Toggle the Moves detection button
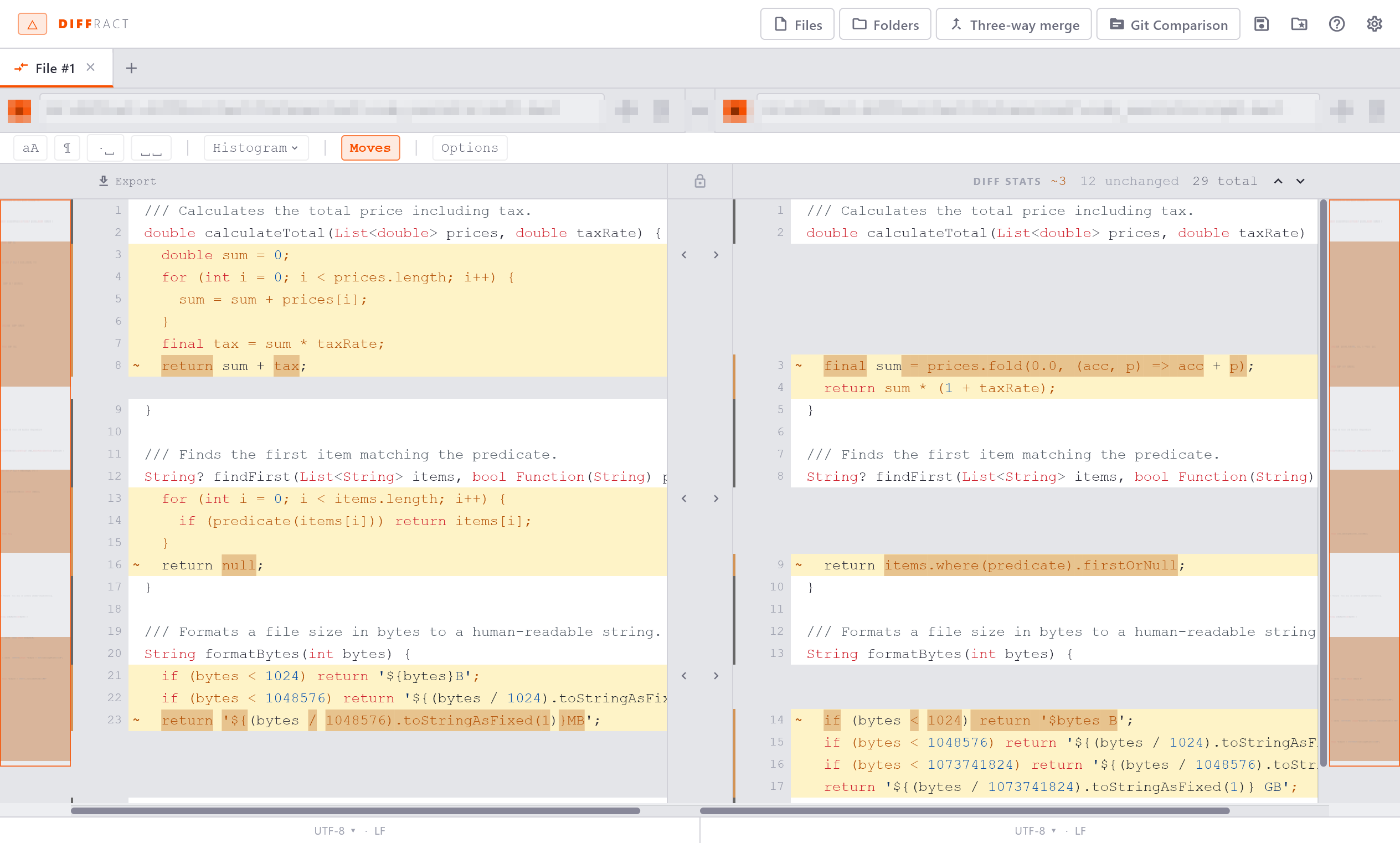This screenshot has width=1400, height=843. pos(370,148)
